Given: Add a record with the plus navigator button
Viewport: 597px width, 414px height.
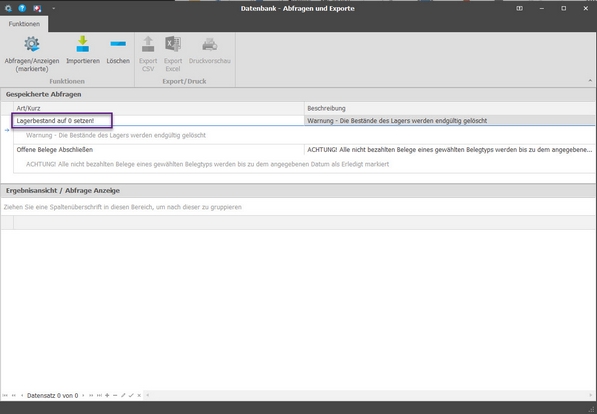Looking at the screenshot, I should click(107, 395).
